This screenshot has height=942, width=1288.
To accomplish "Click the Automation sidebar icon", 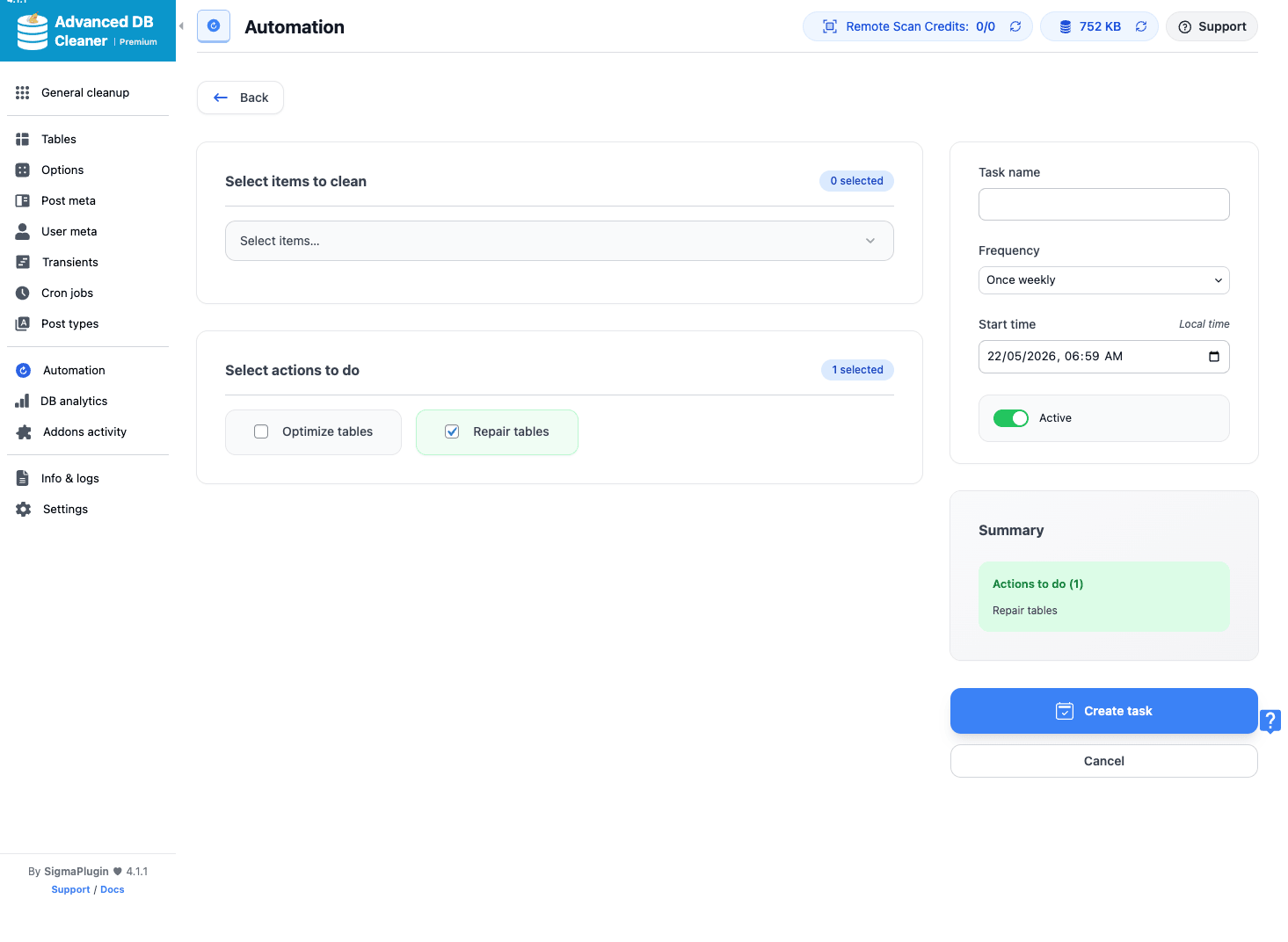I will (24, 370).
